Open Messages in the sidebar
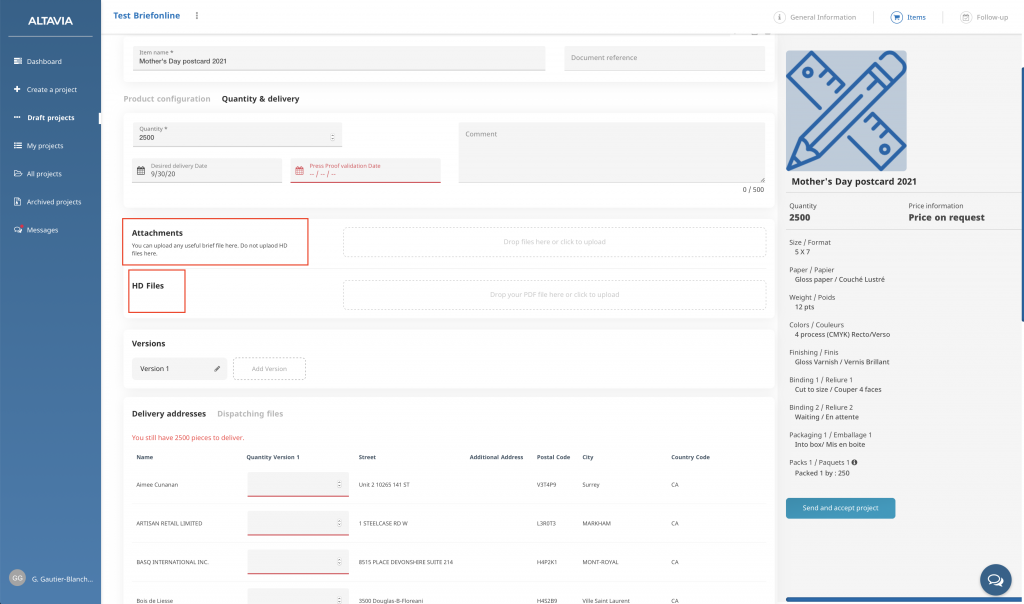 pyautogui.click(x=42, y=230)
